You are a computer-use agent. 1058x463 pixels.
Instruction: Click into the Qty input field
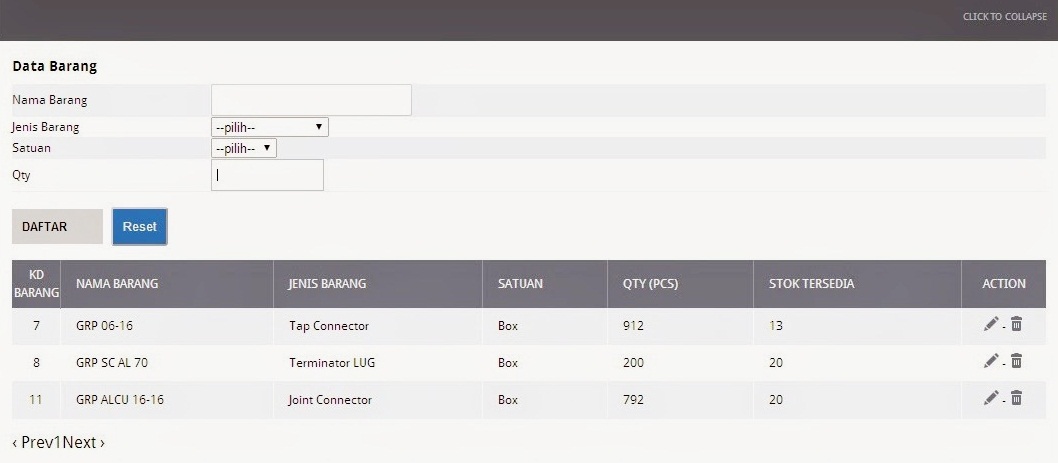[267, 175]
